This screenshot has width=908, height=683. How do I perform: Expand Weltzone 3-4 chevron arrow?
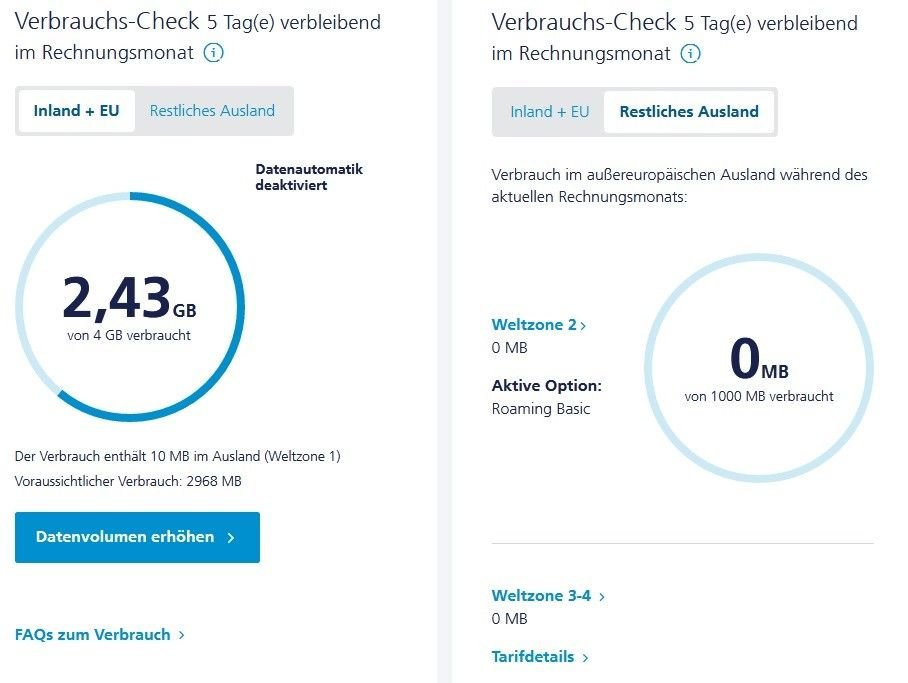coord(601,597)
